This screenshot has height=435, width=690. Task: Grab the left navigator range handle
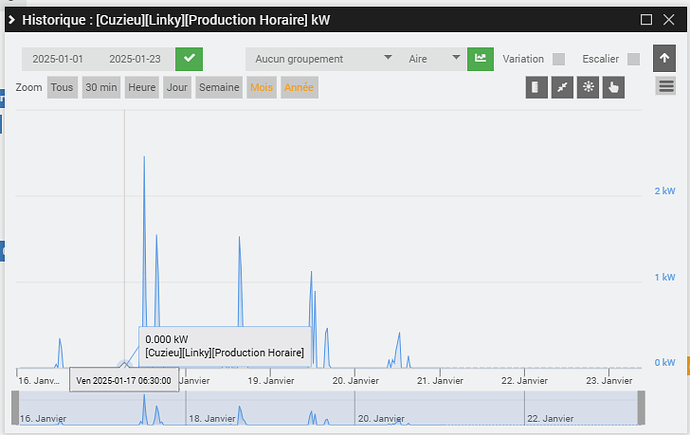click(15, 408)
